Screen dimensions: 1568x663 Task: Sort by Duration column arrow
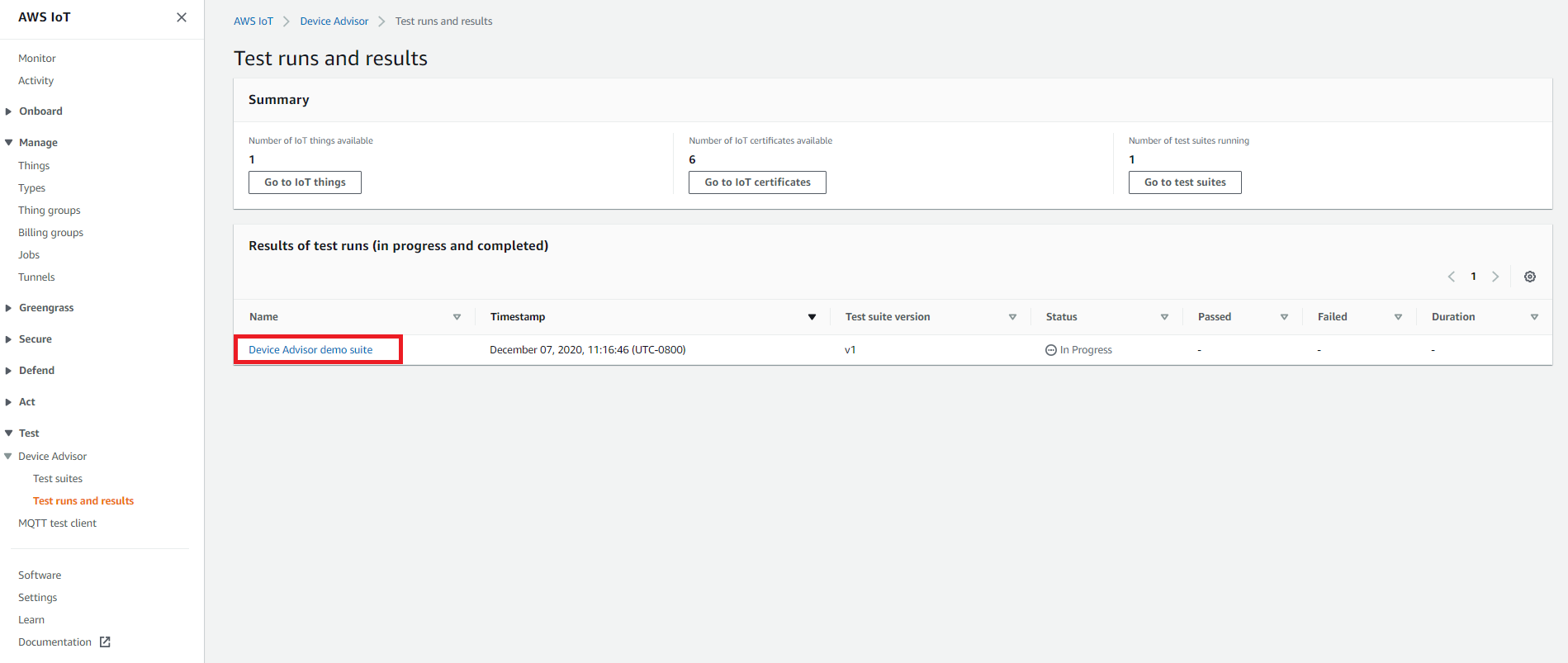point(1534,317)
